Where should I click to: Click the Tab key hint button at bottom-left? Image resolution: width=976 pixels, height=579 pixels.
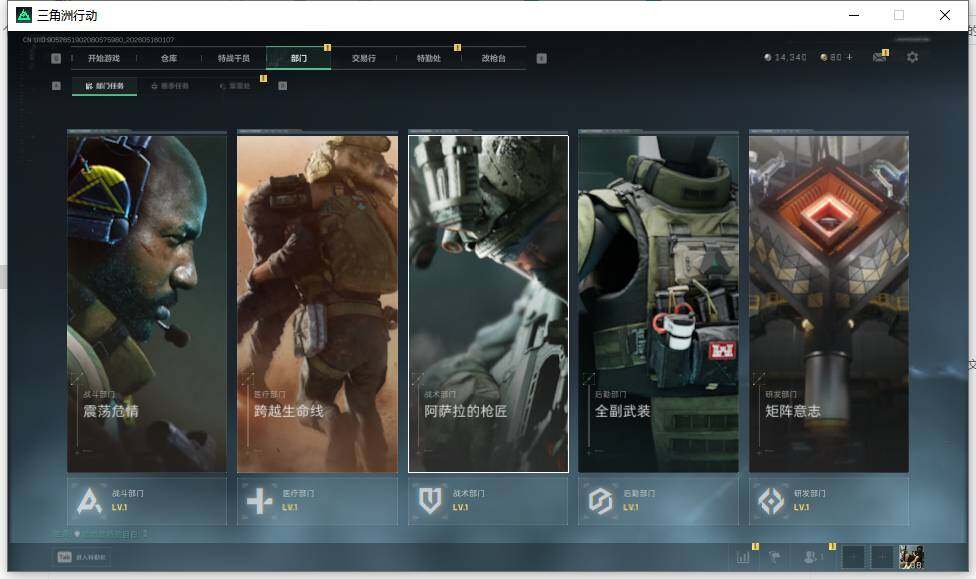coord(82,557)
